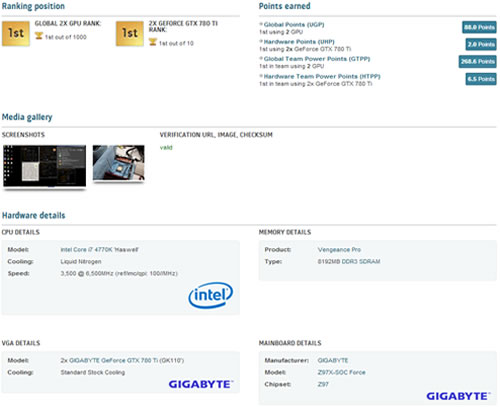Click the 88.0 Points badge
500x407 pixels.
click(479, 27)
